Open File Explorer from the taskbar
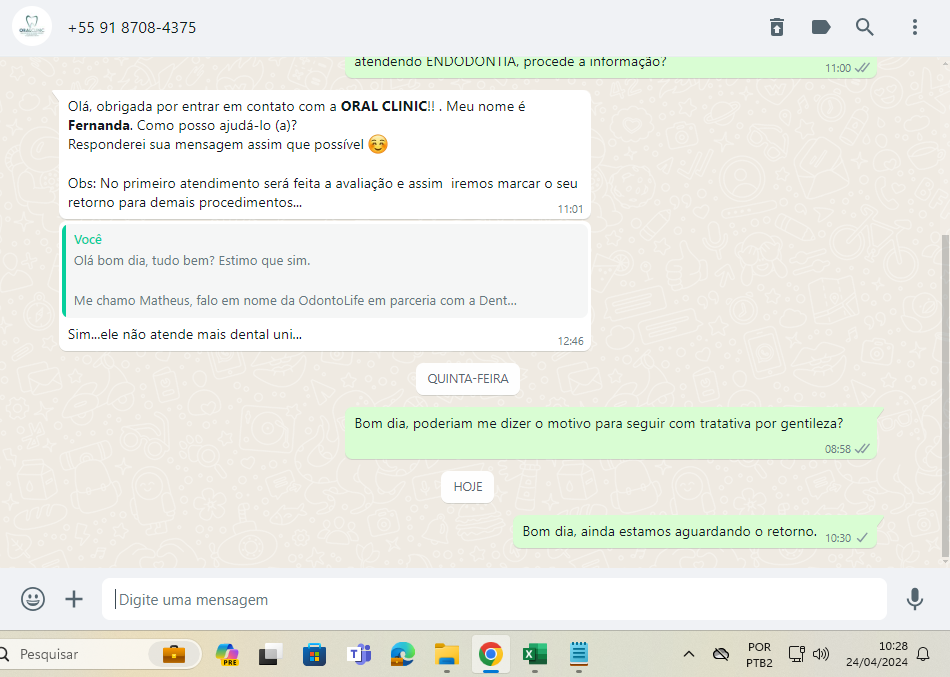 pyautogui.click(x=446, y=654)
